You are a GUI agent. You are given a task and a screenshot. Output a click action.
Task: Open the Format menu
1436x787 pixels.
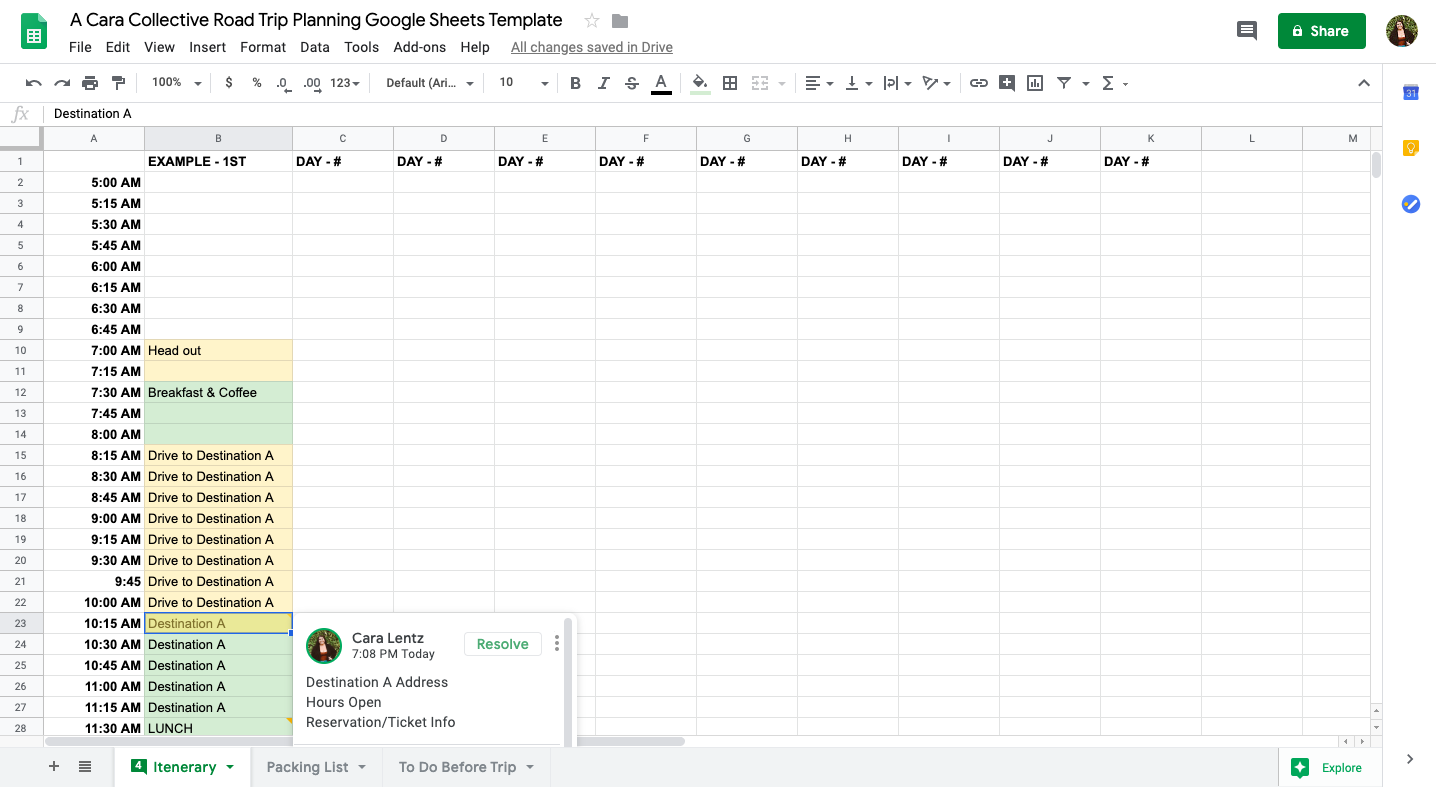tap(263, 47)
